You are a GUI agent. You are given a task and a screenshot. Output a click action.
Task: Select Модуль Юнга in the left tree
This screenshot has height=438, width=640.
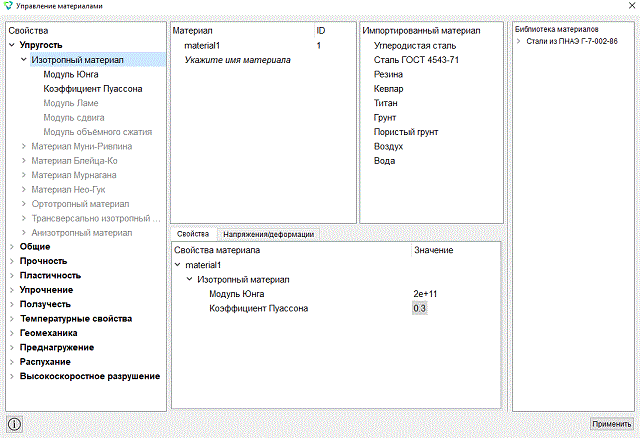(x=71, y=74)
